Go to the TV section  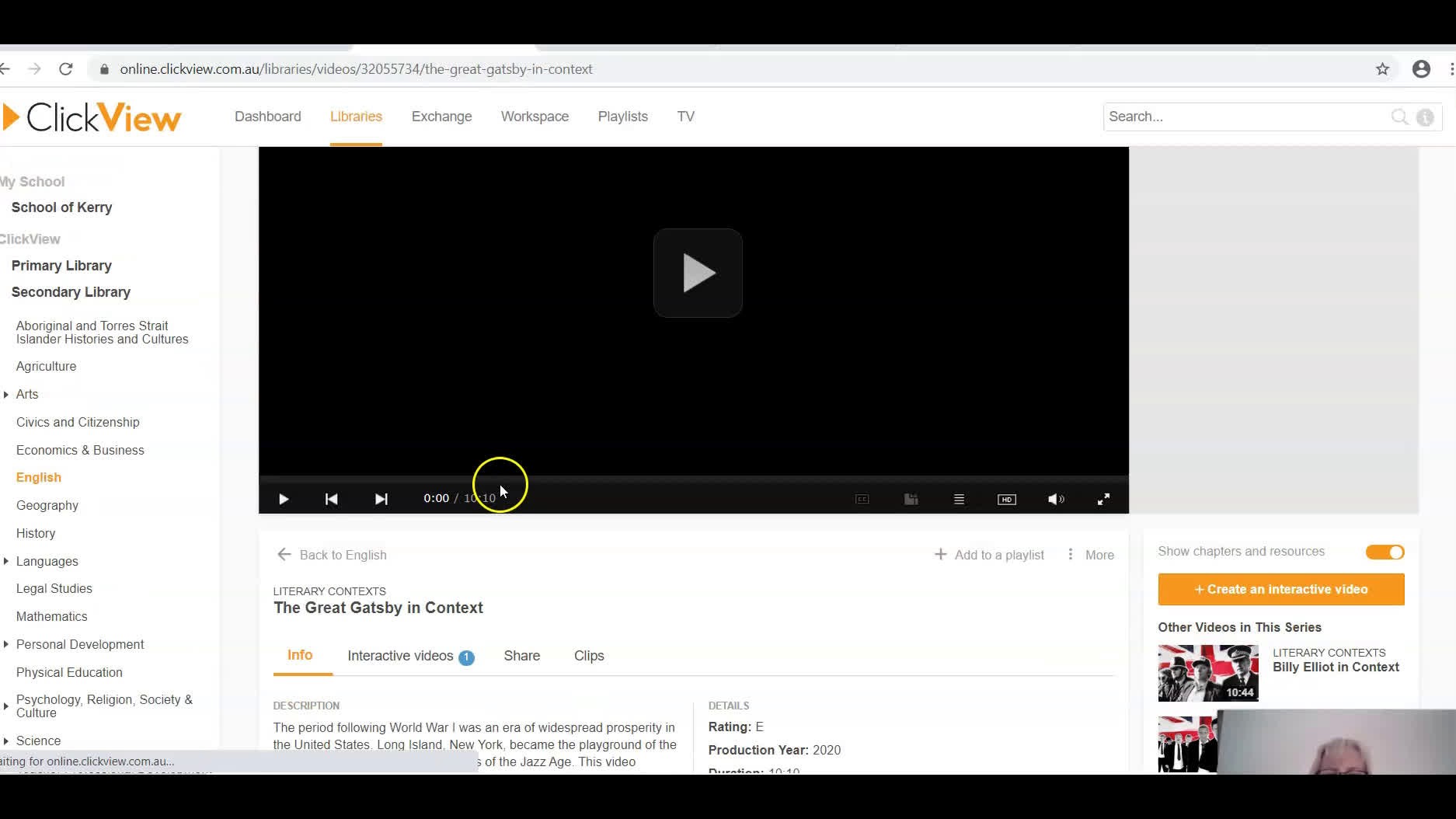click(685, 117)
